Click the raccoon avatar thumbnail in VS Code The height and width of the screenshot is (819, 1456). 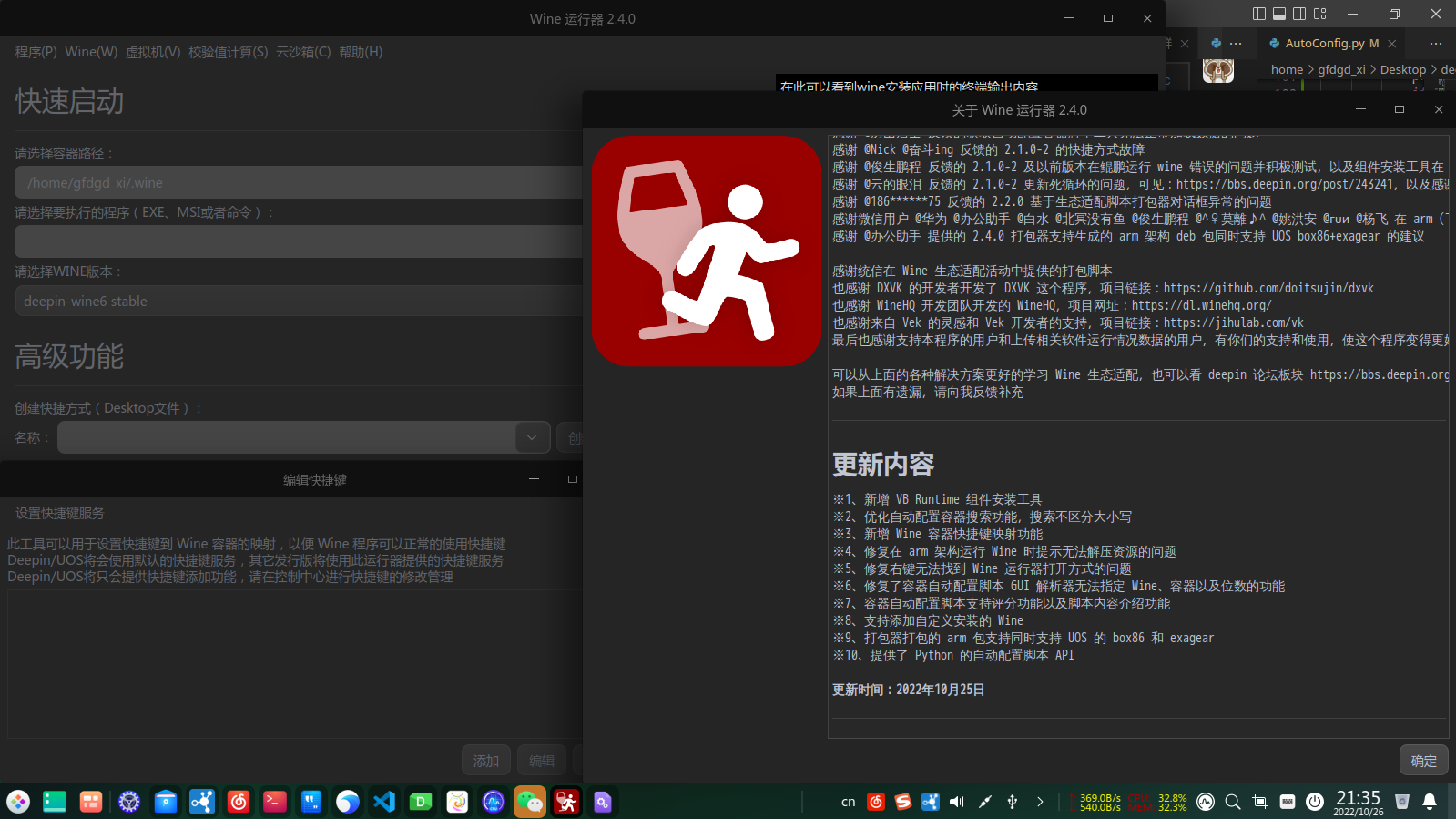[1218, 71]
